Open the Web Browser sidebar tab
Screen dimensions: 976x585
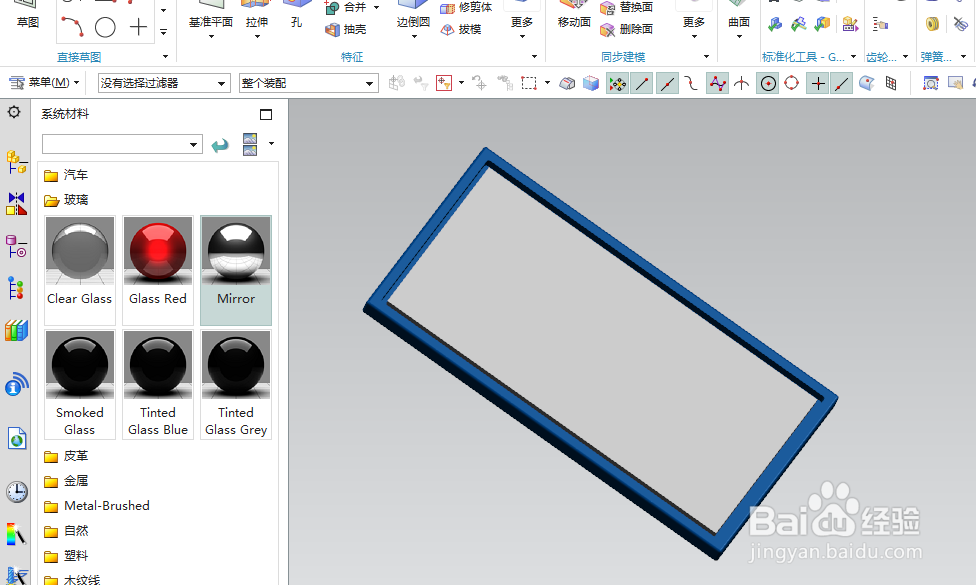17,439
